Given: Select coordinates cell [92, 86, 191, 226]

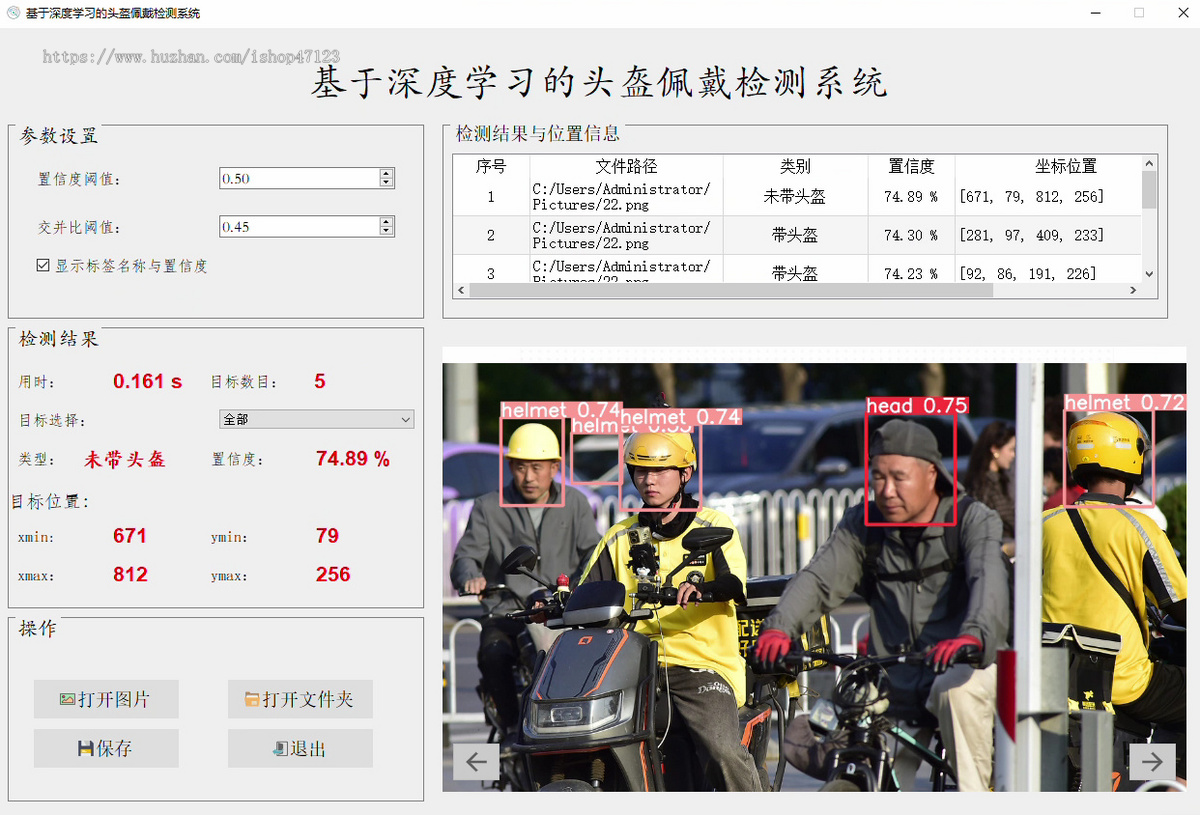Looking at the screenshot, I should point(1048,270).
